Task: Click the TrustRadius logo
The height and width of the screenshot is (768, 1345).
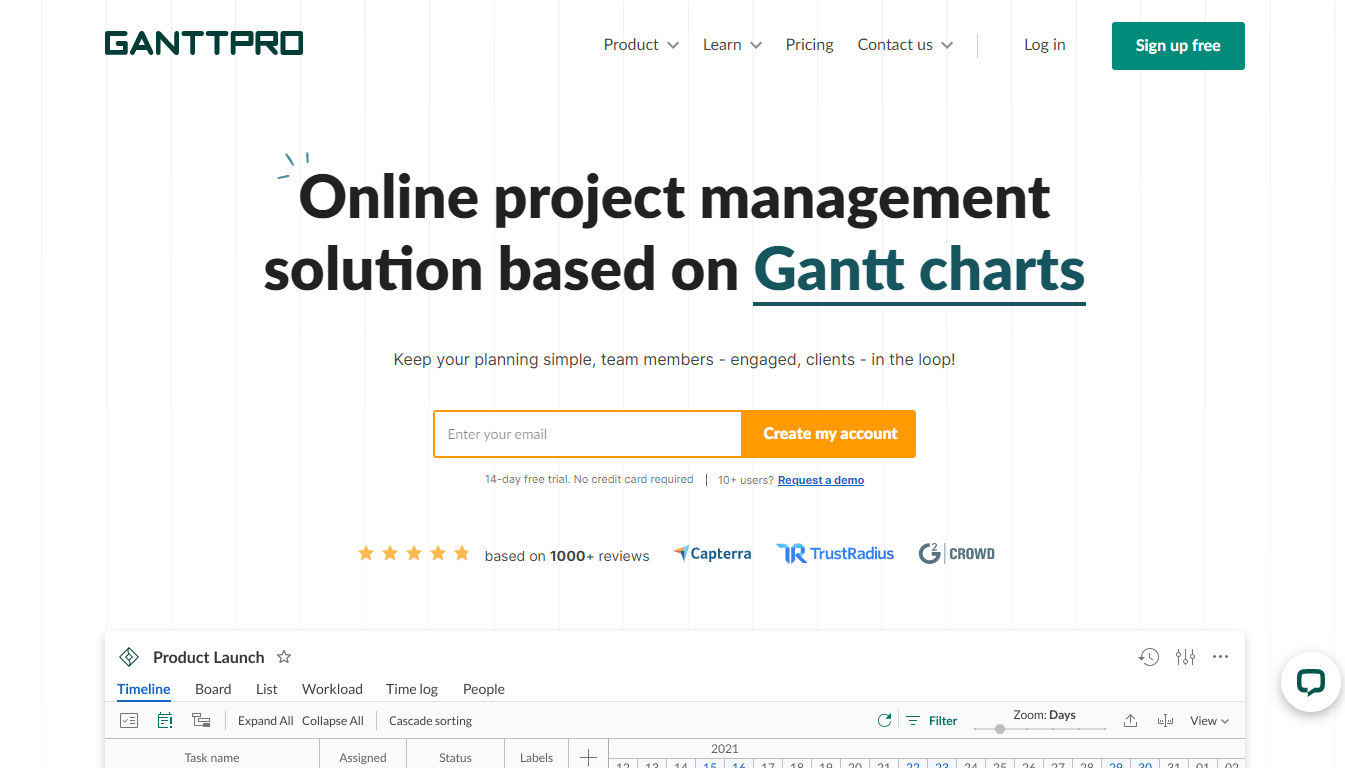Action: [835, 554]
